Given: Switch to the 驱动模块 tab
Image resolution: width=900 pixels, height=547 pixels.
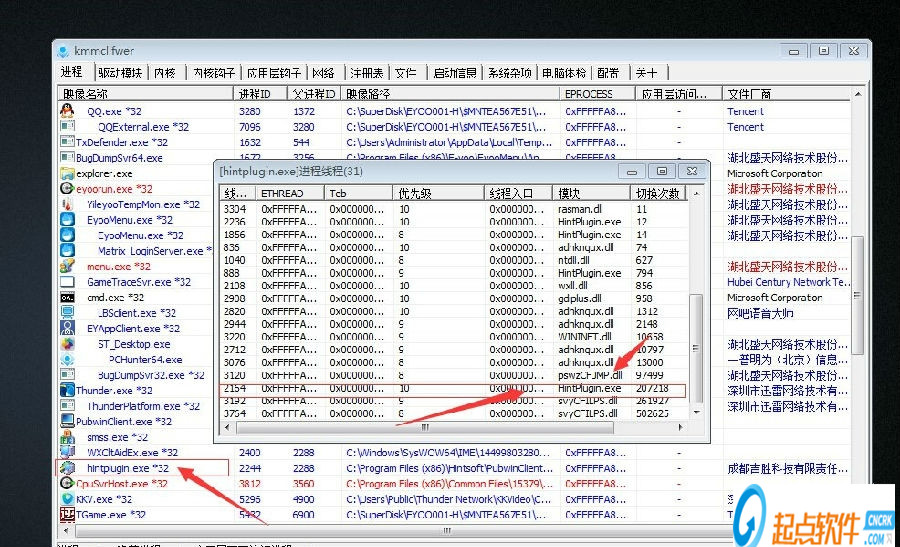Looking at the screenshot, I should point(120,73).
